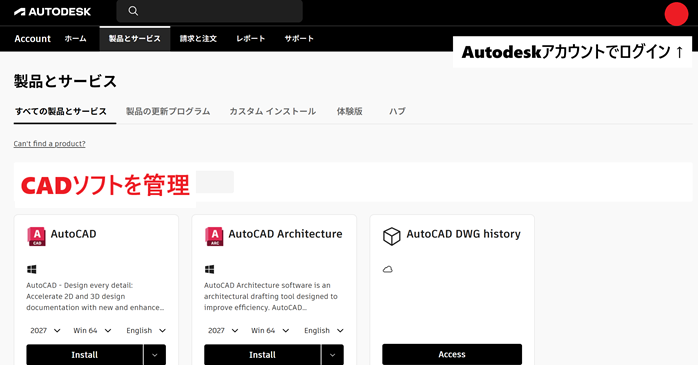Select the すべての製品とサービス tab
This screenshot has width=698, height=365.
[61, 111]
